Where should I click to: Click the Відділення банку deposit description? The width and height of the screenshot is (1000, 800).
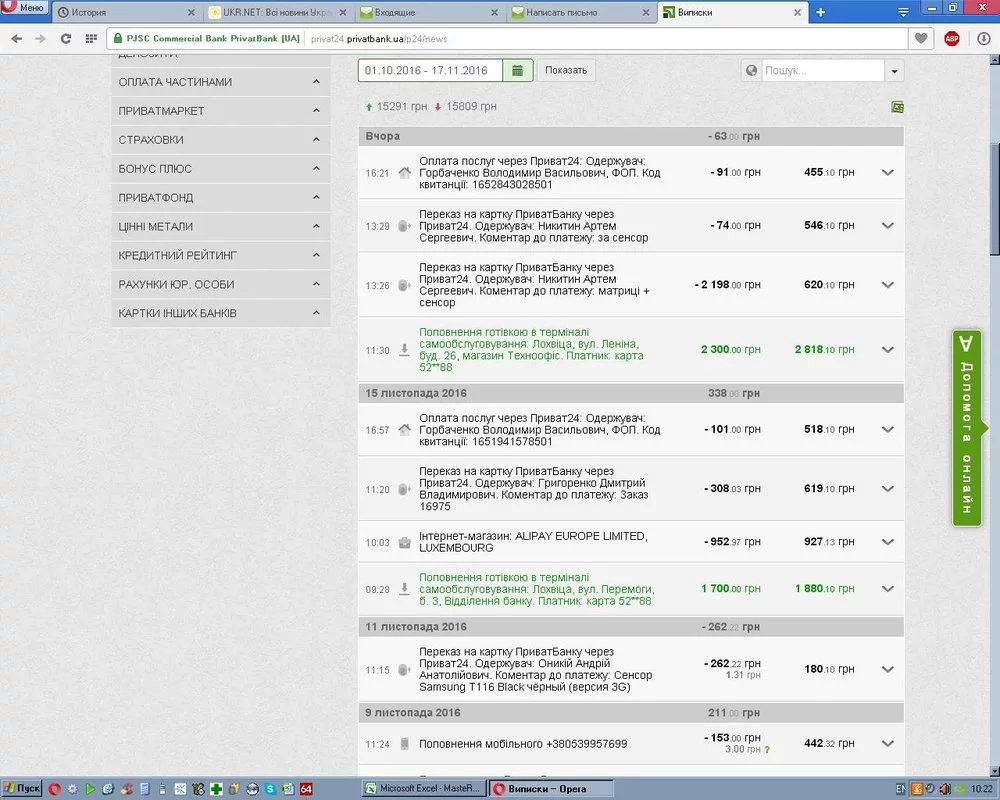point(536,589)
